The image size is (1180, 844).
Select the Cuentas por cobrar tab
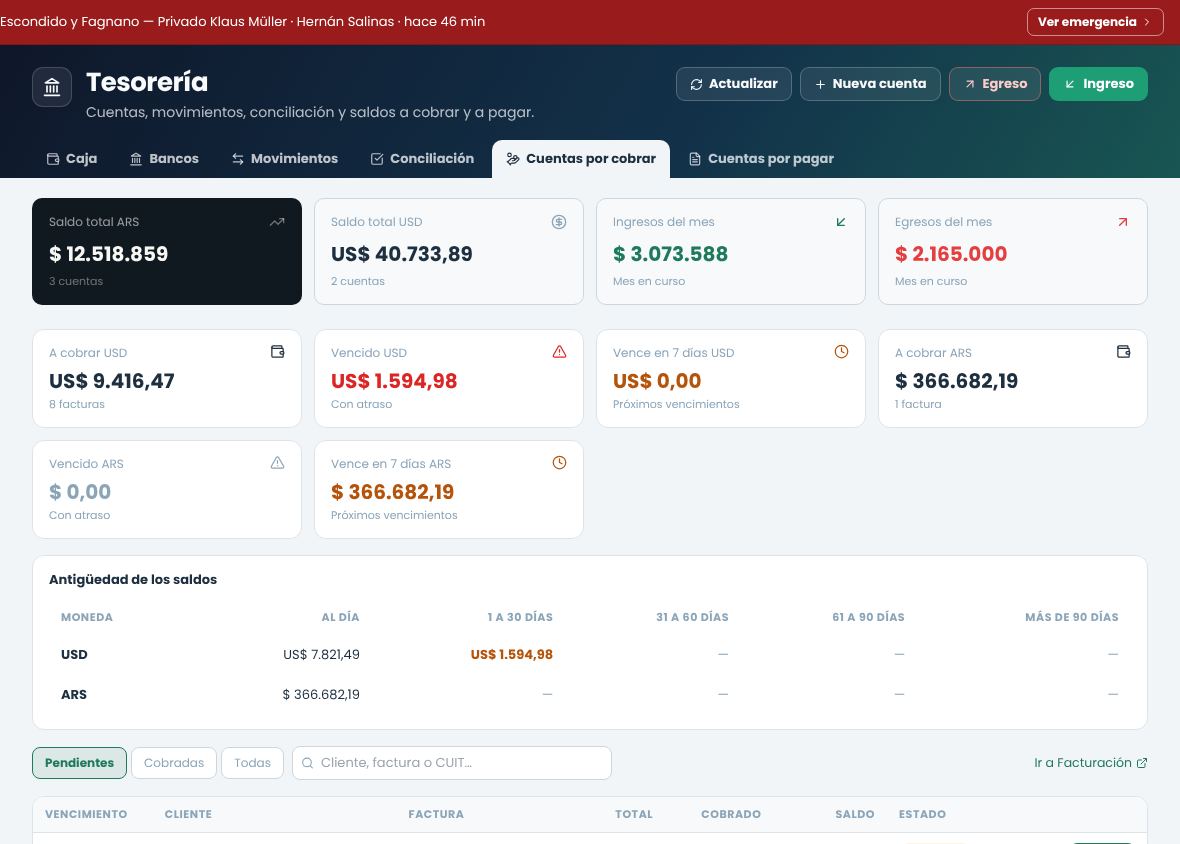click(581, 159)
